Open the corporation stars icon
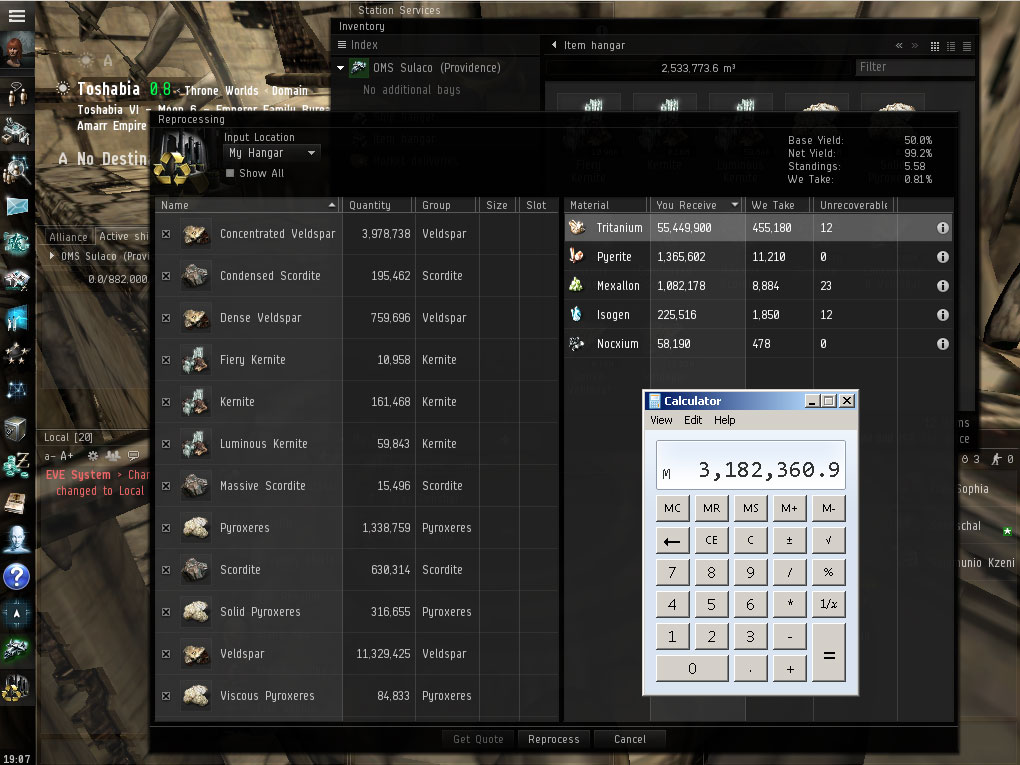Screen dimensions: 1020x765 [x=17, y=355]
